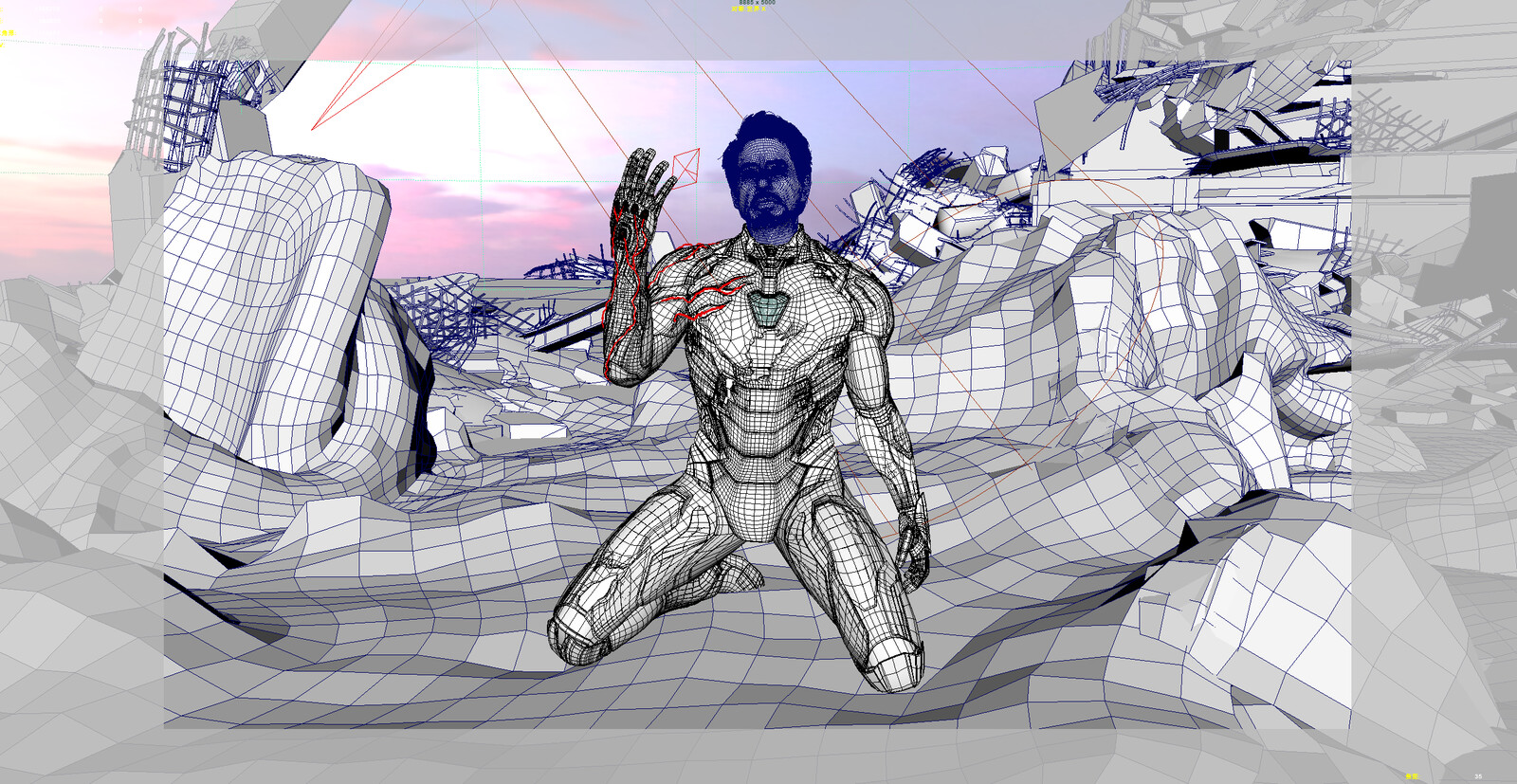Viewport: 1517px width, 784px height.
Task: Click the '焦距:' focal length HUD label
Action: (1413, 776)
